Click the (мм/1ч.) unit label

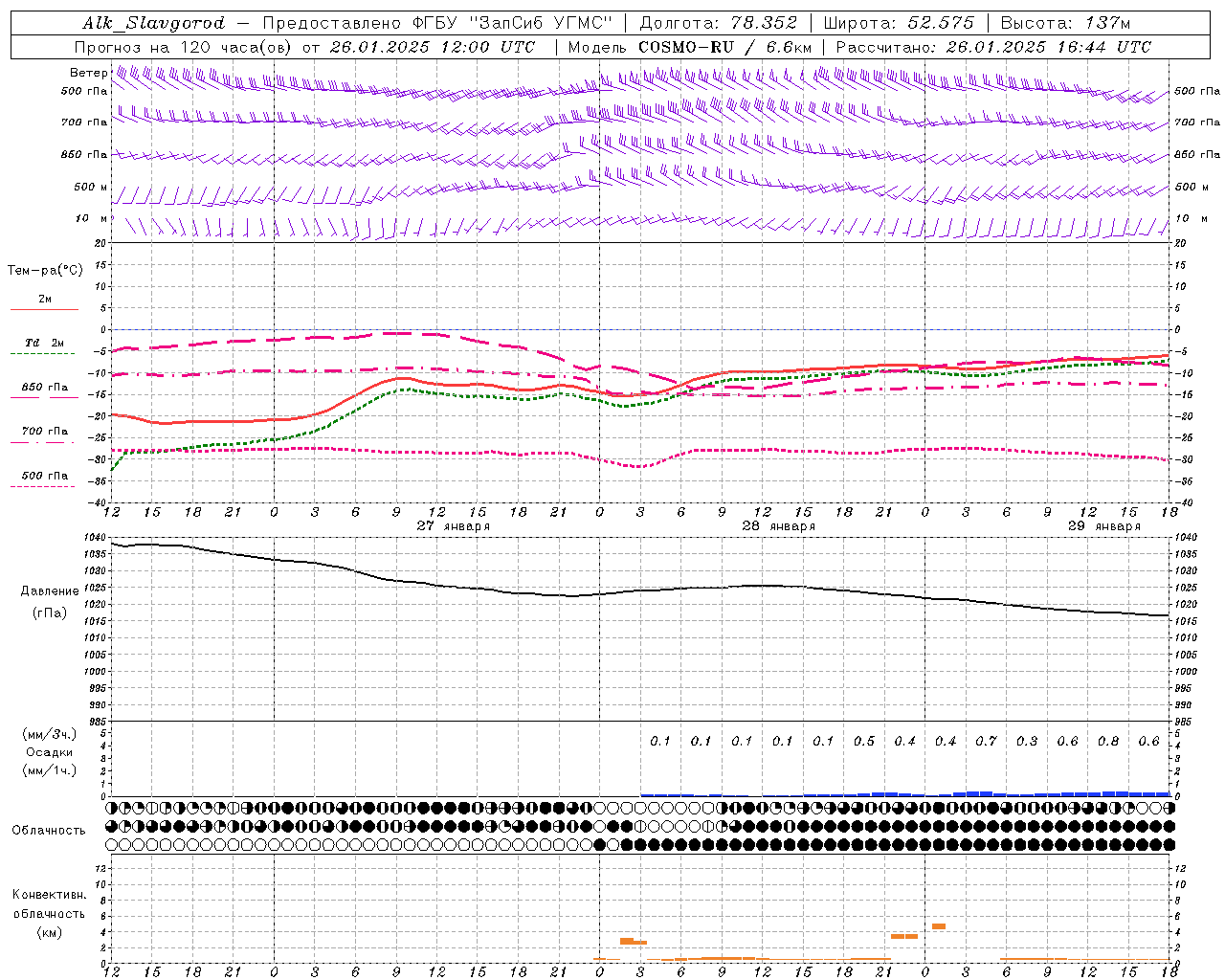pos(50,770)
